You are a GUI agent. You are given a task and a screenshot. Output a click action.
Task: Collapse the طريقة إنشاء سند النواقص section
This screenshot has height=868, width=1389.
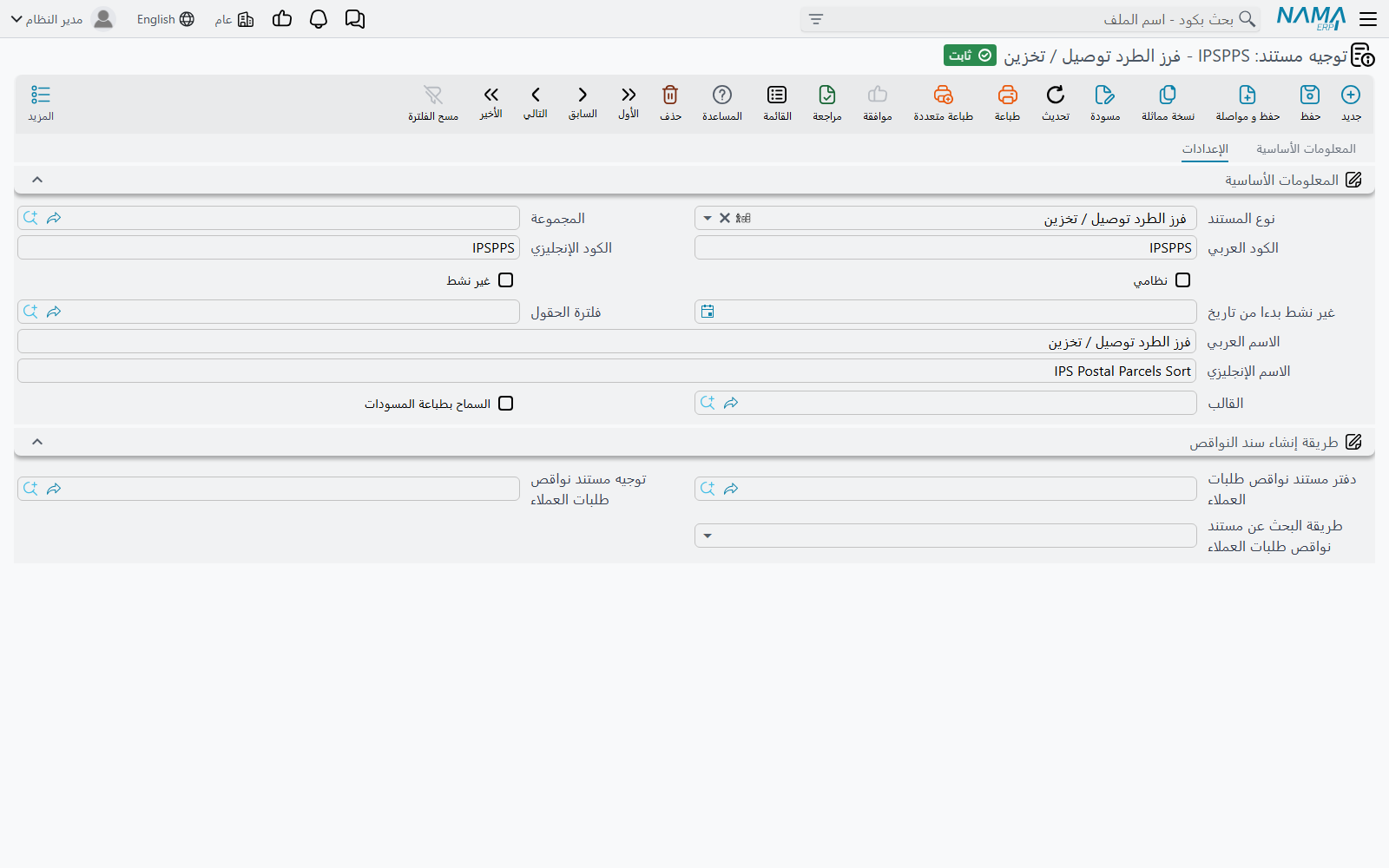37,442
